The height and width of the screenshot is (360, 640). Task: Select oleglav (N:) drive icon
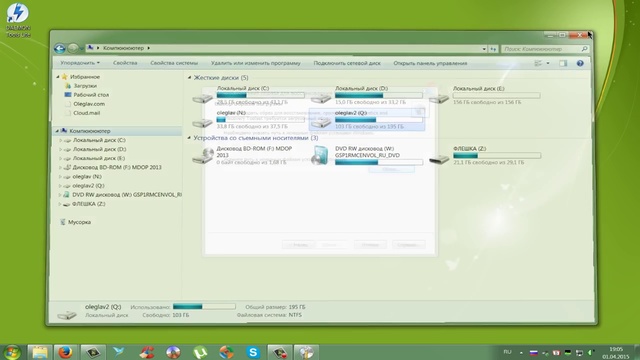tap(203, 122)
